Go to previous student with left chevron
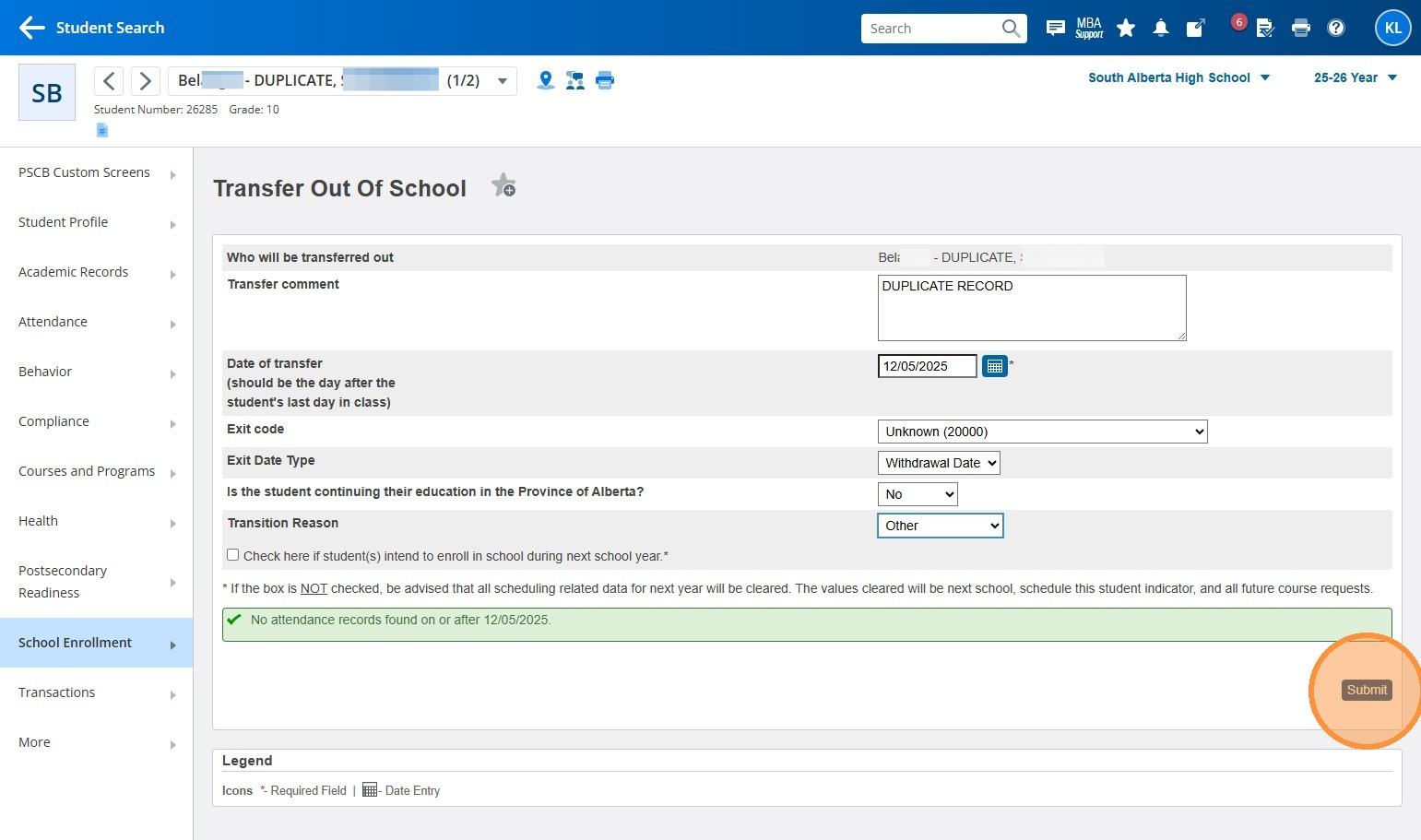Image resolution: width=1421 pixels, height=840 pixels. coord(109,81)
